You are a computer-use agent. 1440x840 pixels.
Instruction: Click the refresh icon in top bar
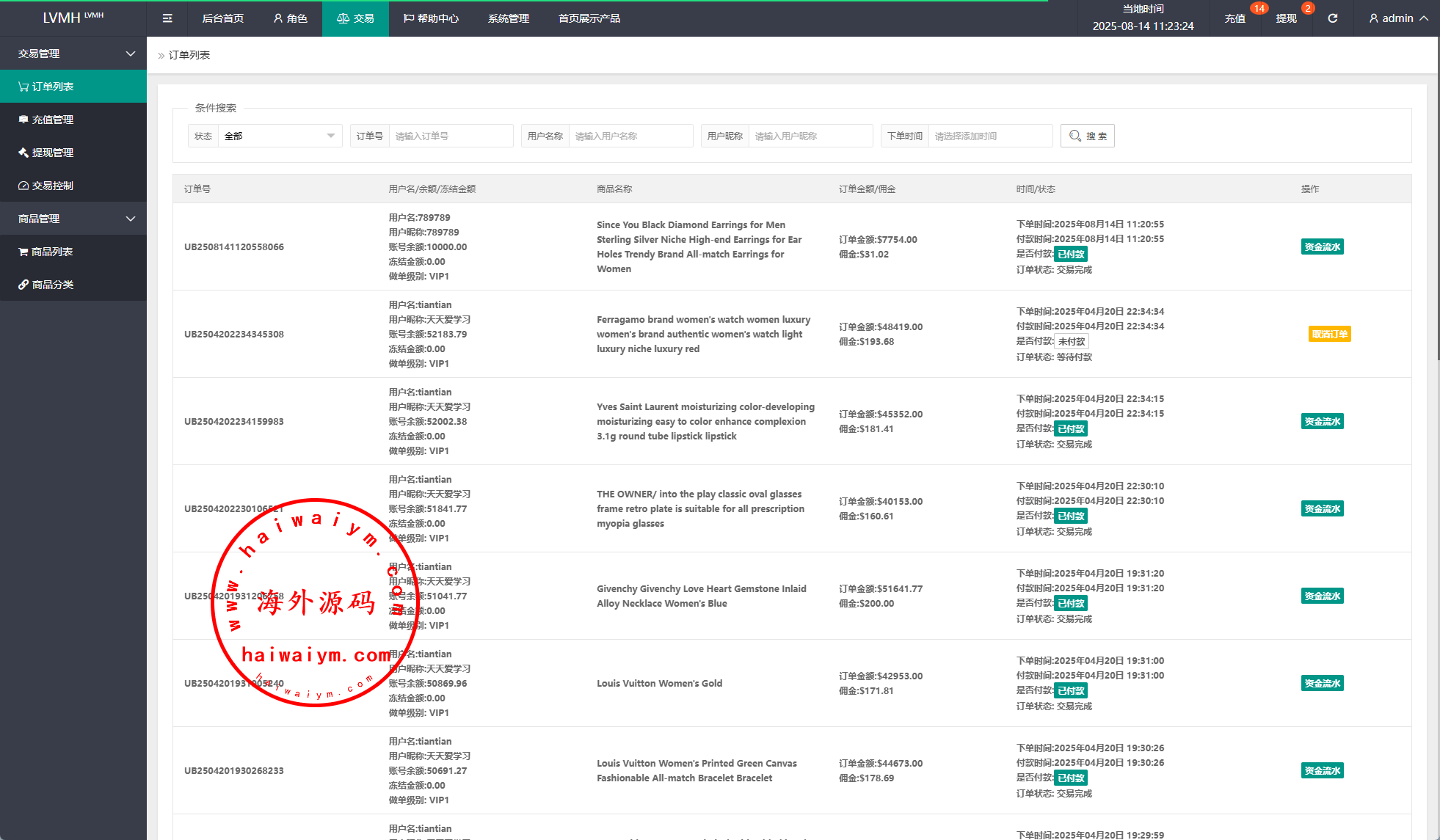[1332, 18]
